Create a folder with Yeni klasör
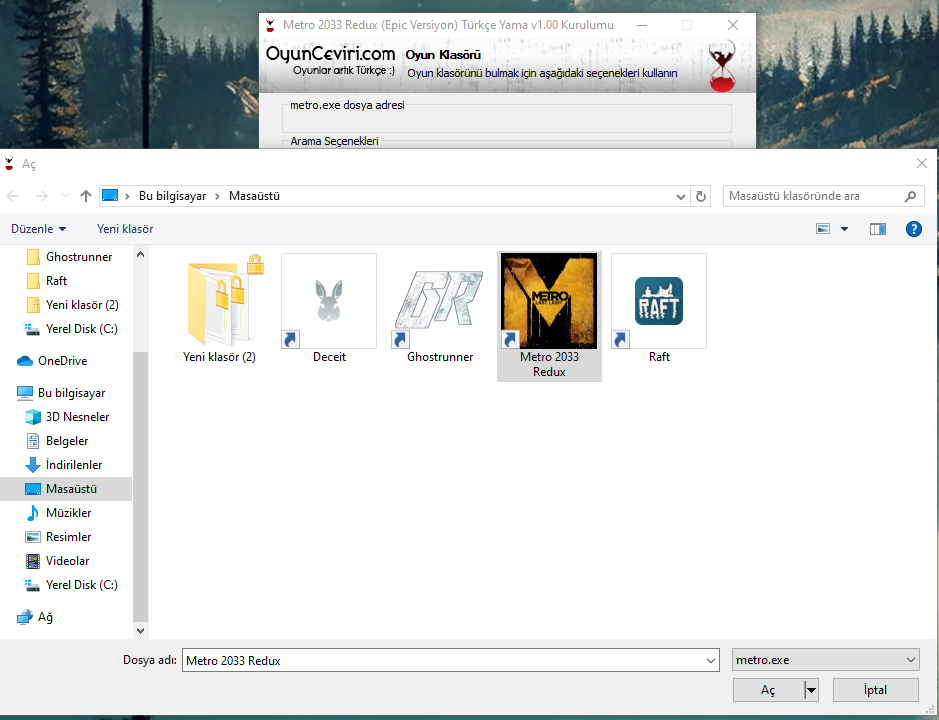The height and width of the screenshot is (720, 939). (125, 229)
